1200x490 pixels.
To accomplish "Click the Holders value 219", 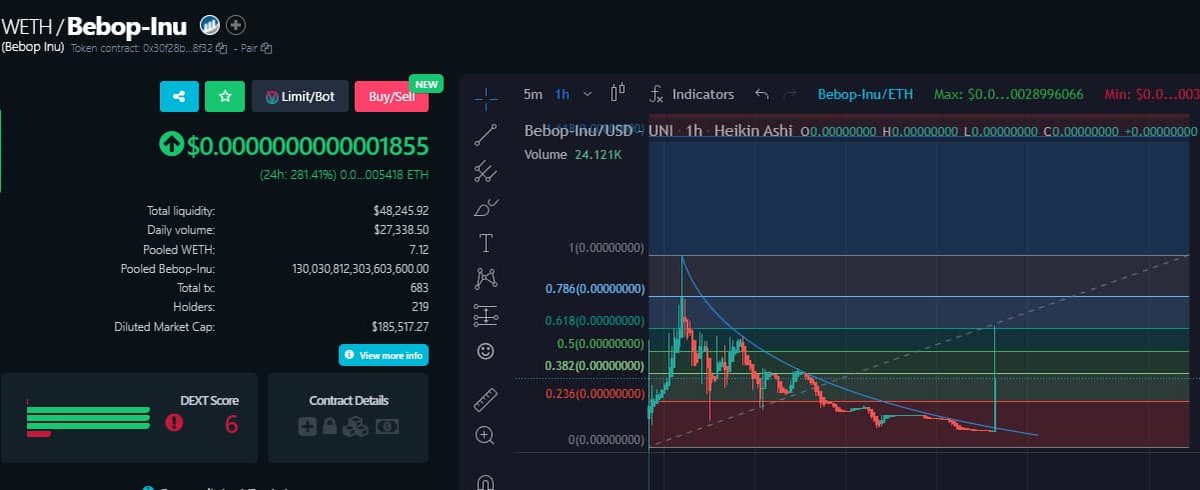I will coord(420,307).
